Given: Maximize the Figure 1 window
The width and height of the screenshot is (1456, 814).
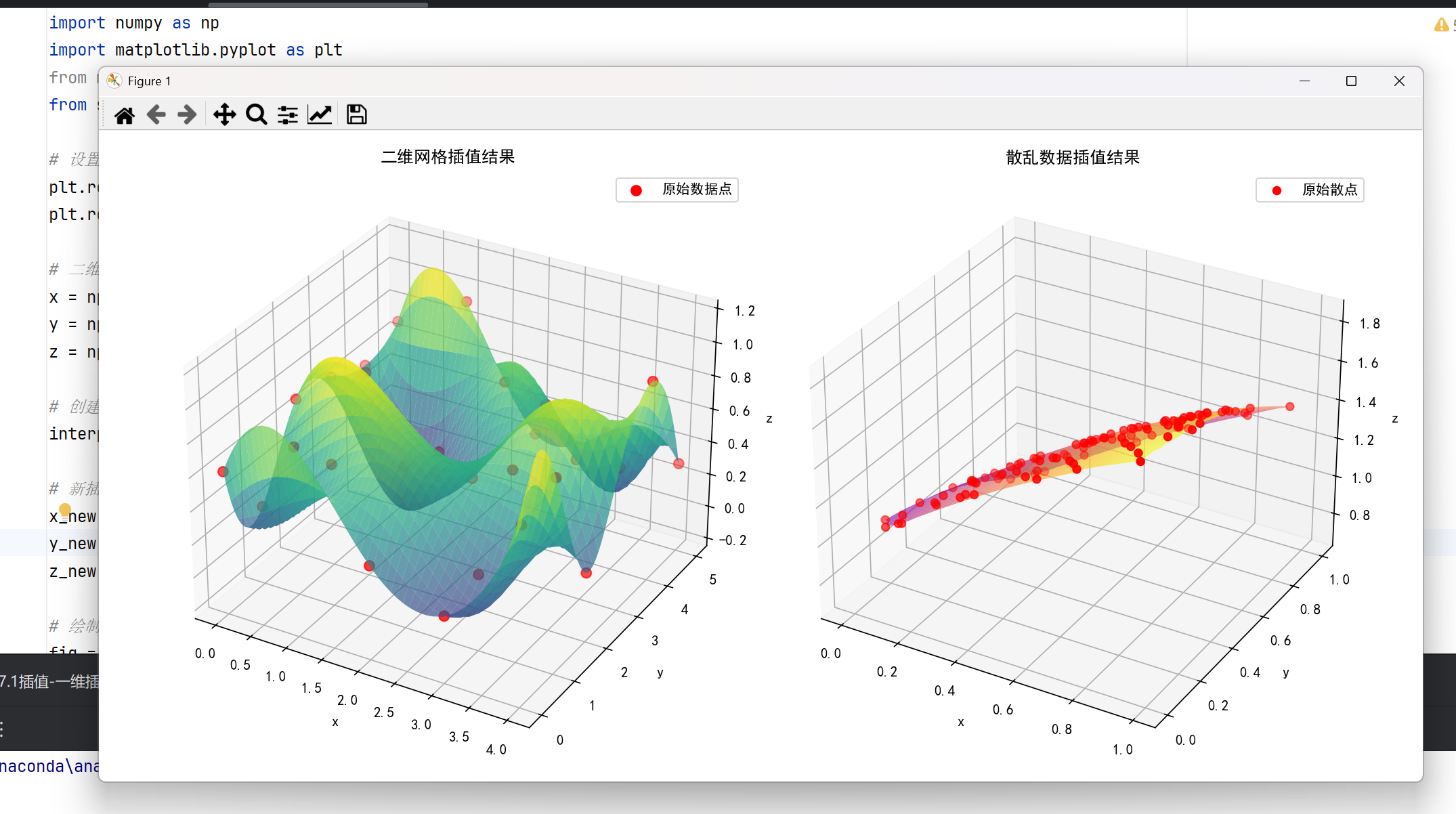Looking at the screenshot, I should 1351,81.
